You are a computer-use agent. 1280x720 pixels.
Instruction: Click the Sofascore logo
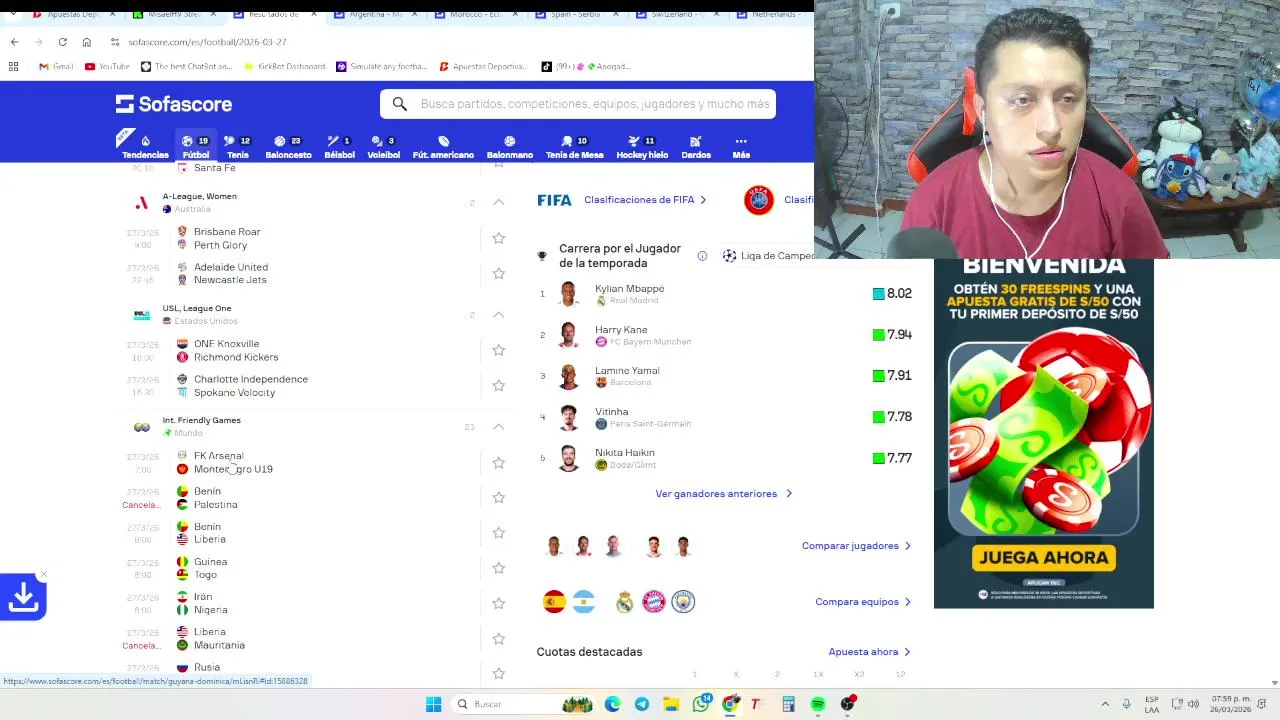pos(174,104)
